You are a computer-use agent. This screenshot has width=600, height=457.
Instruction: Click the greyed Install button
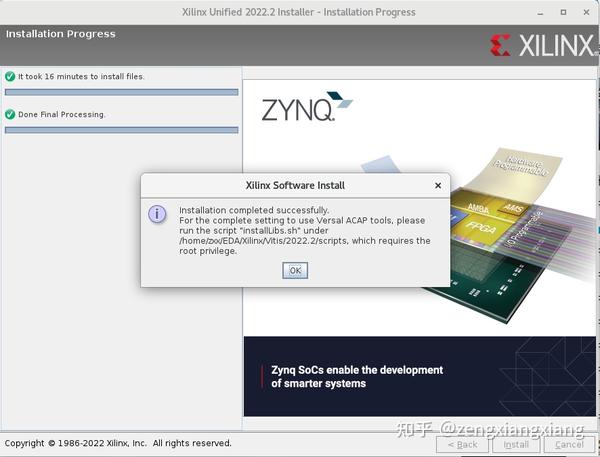516,444
